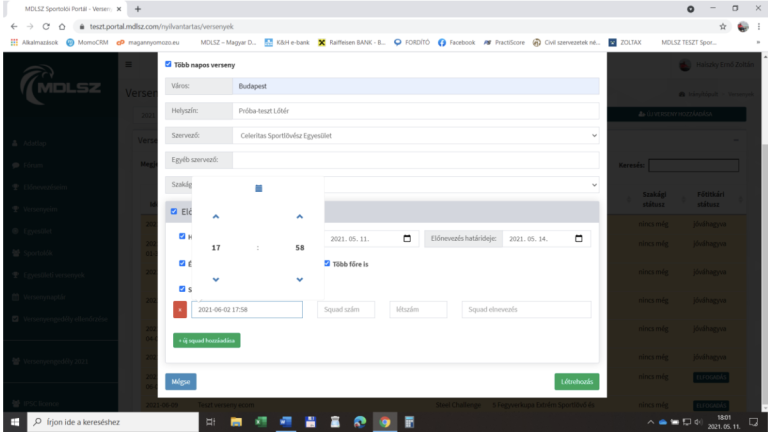
Task: Uncheck the Több napos verseny checkbox
Action: (168, 63)
